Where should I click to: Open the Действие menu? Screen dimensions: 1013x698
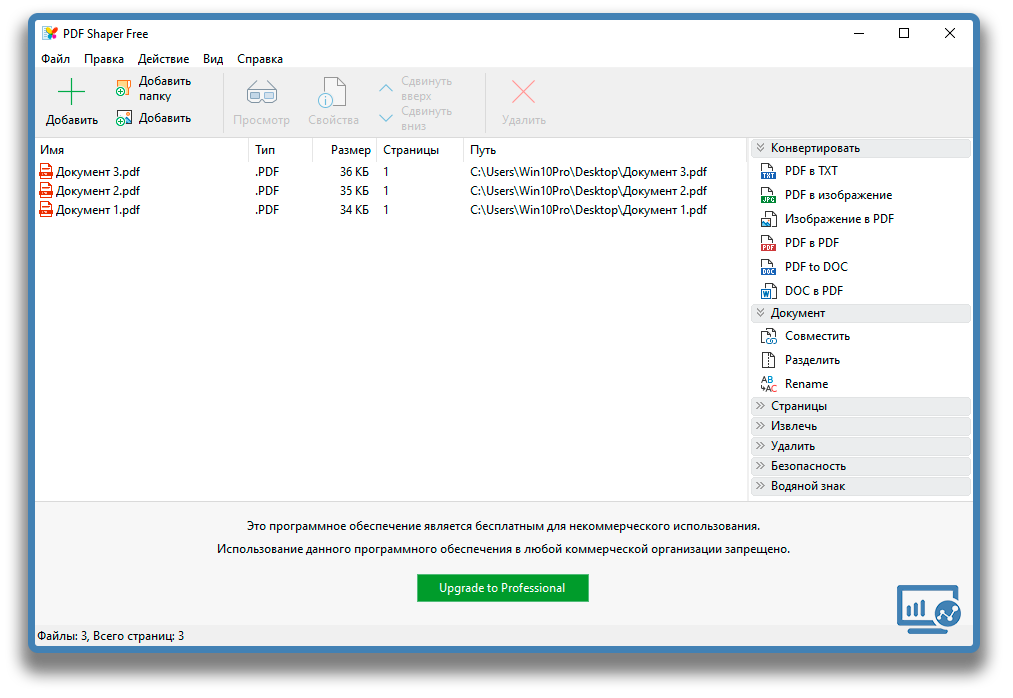pyautogui.click(x=163, y=59)
